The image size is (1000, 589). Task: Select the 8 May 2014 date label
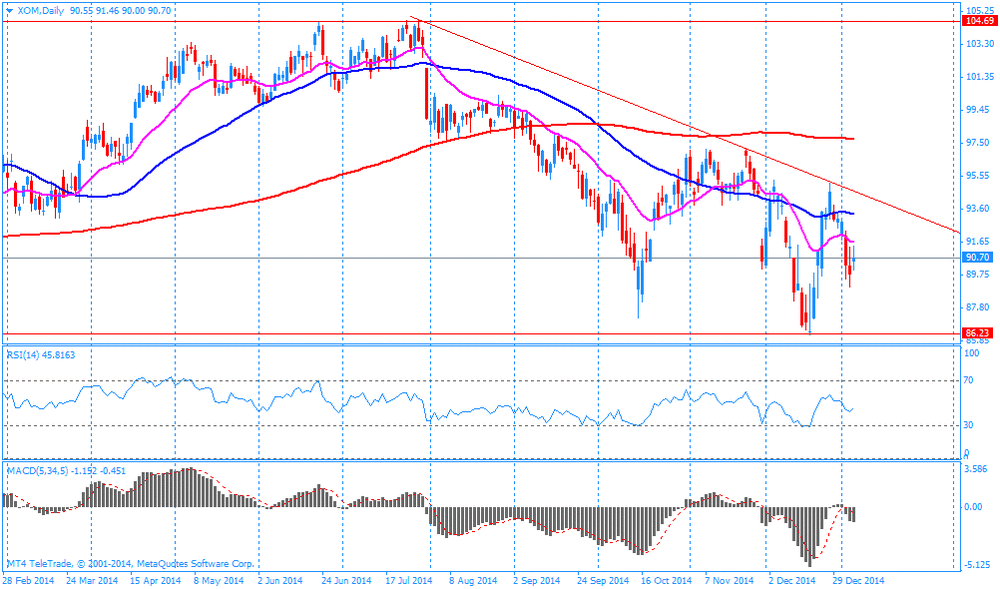pos(219,580)
